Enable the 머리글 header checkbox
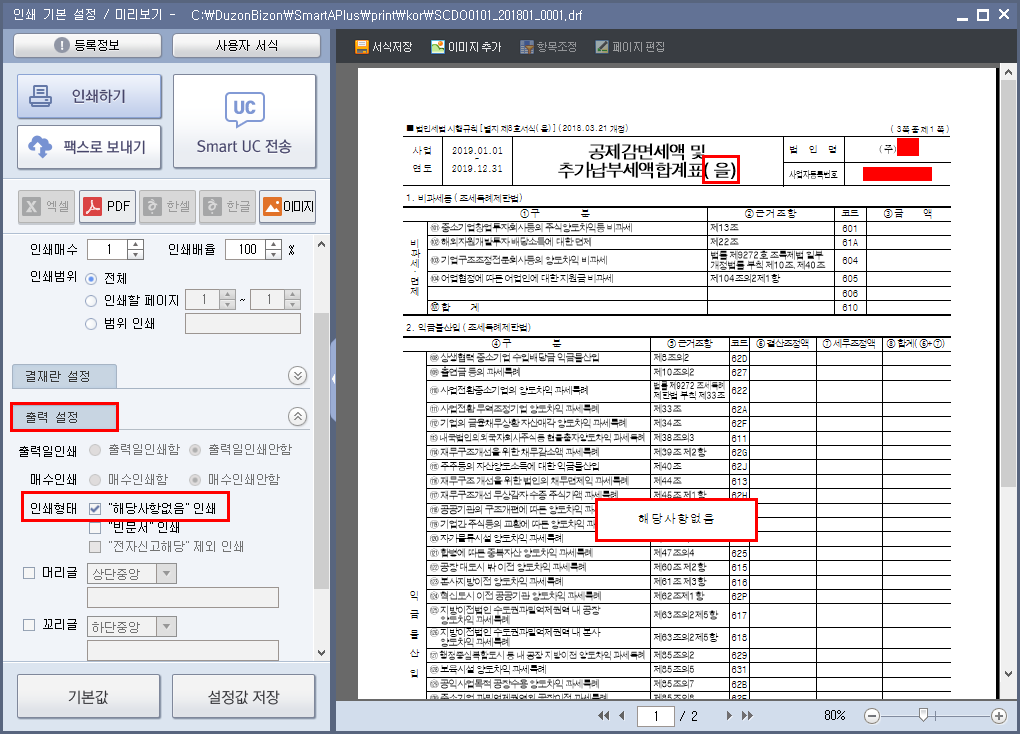Screen dimensions: 1020x734 tap(28, 573)
